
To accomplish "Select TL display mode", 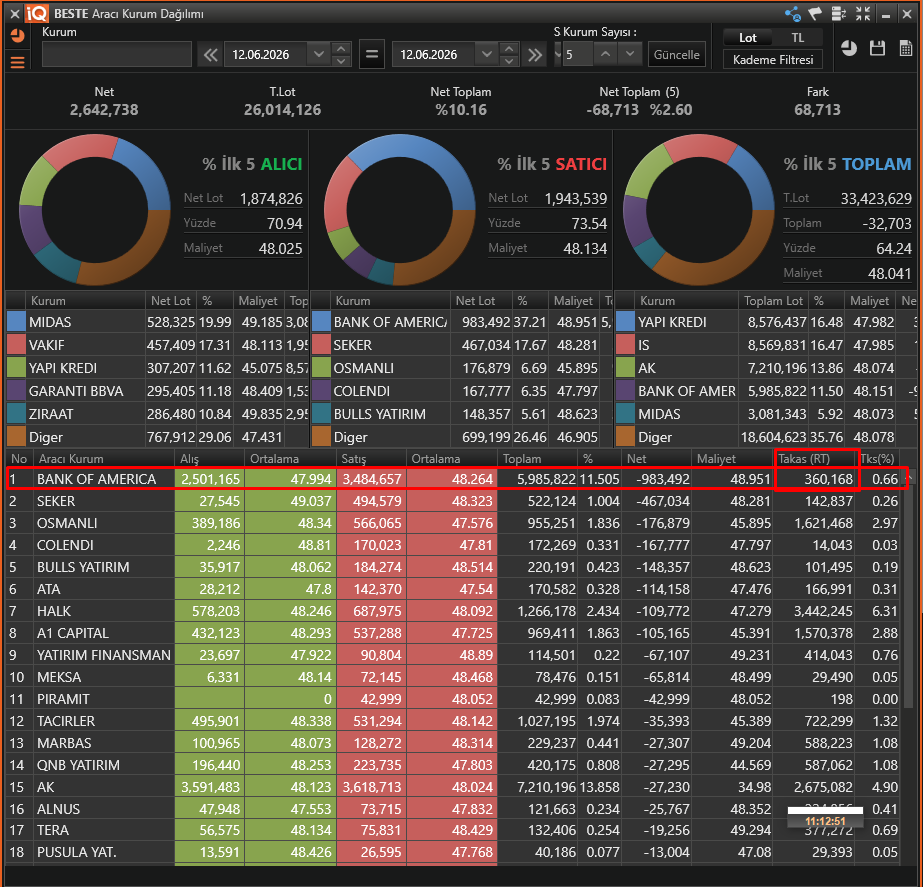I will (798, 38).
